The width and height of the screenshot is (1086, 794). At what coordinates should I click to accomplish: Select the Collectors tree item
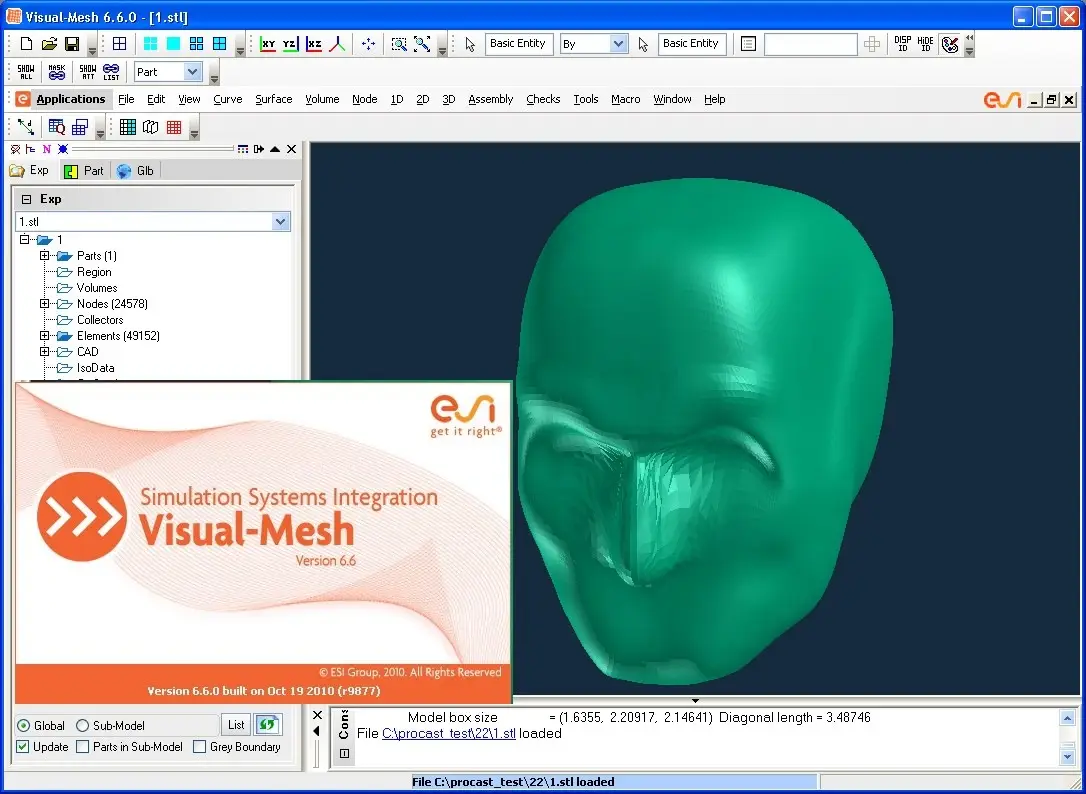point(100,319)
